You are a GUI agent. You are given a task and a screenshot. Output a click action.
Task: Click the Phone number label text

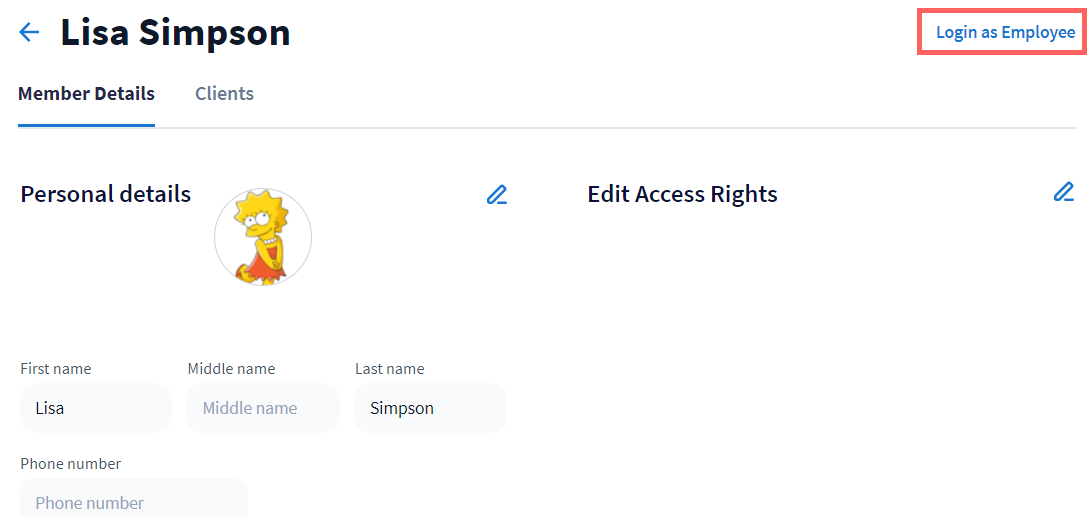click(71, 464)
